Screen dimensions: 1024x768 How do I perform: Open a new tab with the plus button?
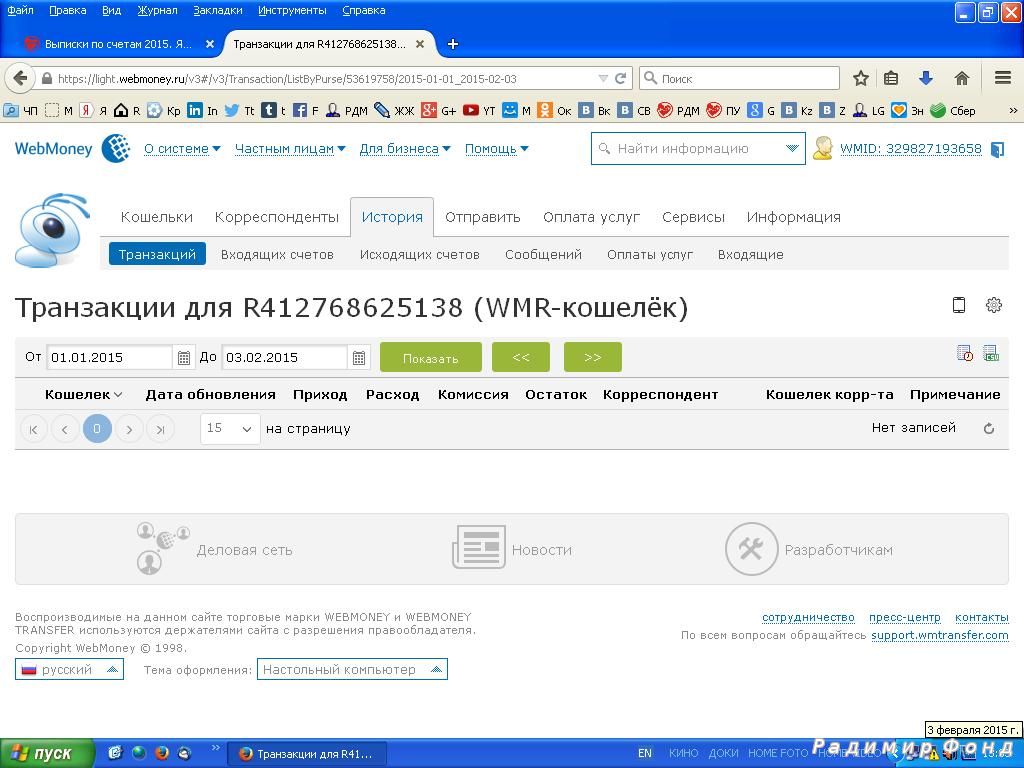453,44
